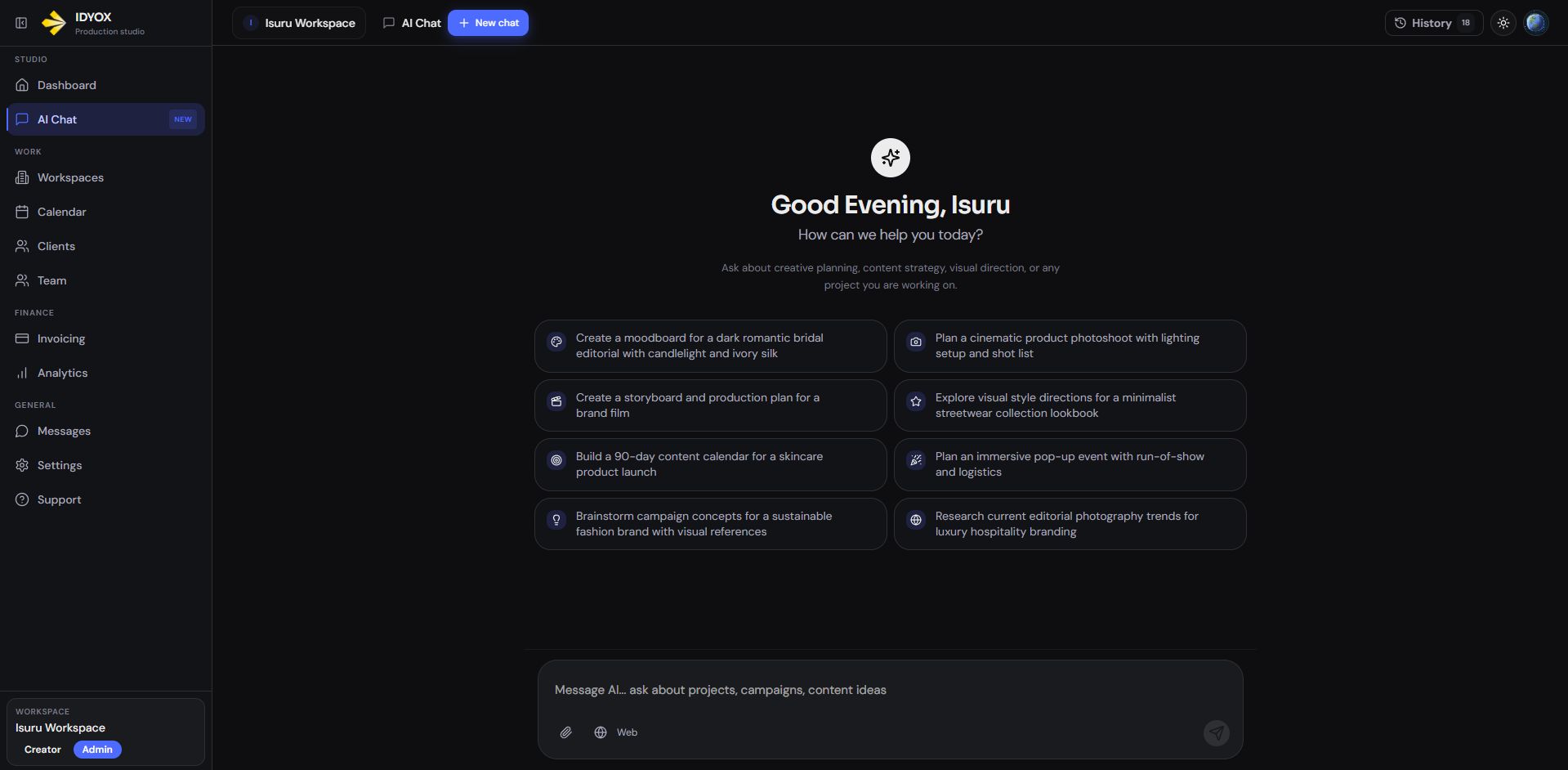
Task: Start a New chat
Action: tap(488, 23)
